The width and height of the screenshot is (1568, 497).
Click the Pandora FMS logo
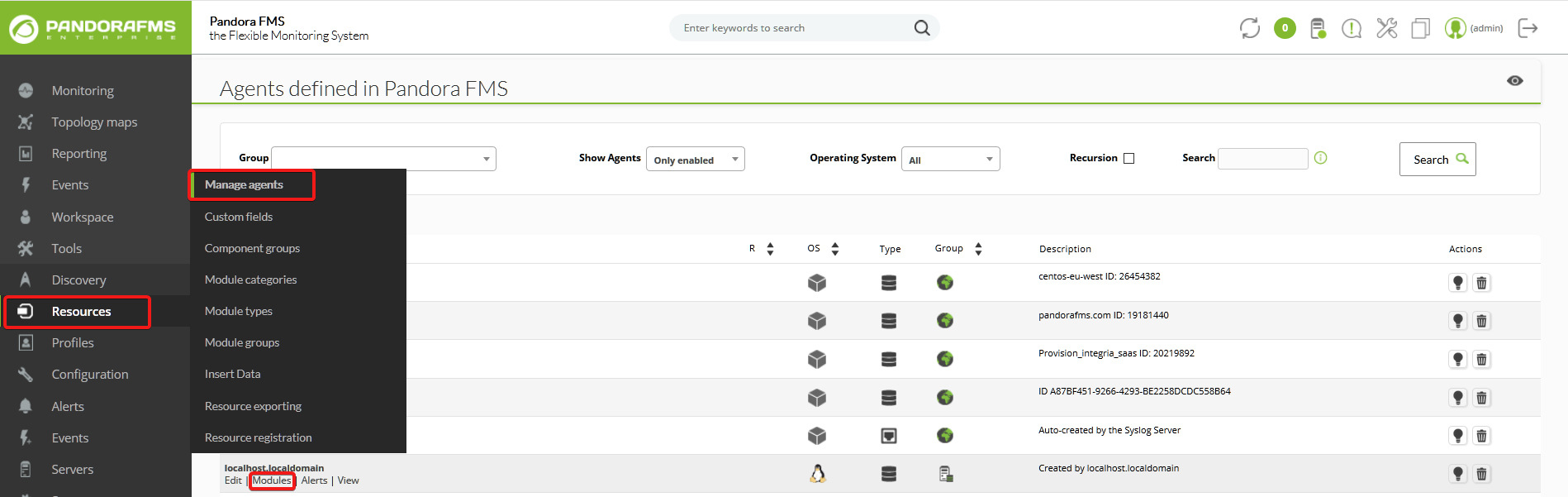[93, 28]
